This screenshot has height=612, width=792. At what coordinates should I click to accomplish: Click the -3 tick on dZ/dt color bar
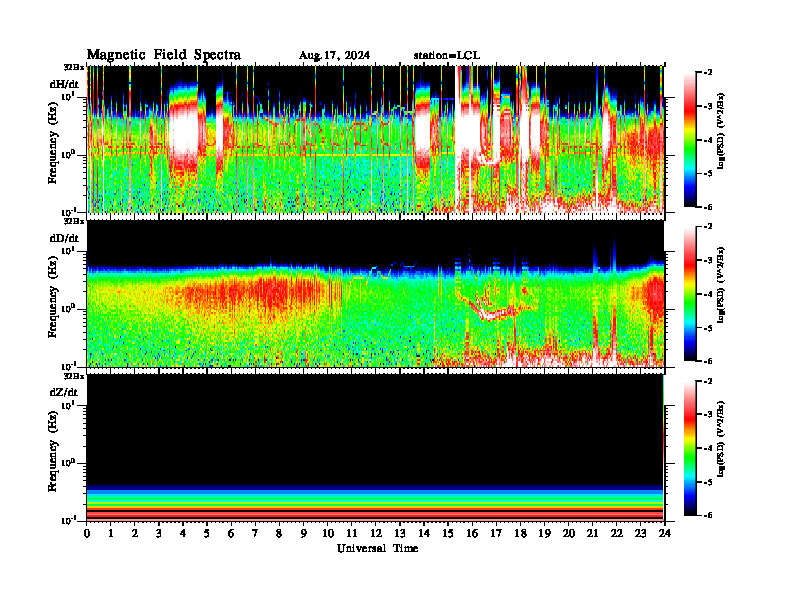[708, 415]
